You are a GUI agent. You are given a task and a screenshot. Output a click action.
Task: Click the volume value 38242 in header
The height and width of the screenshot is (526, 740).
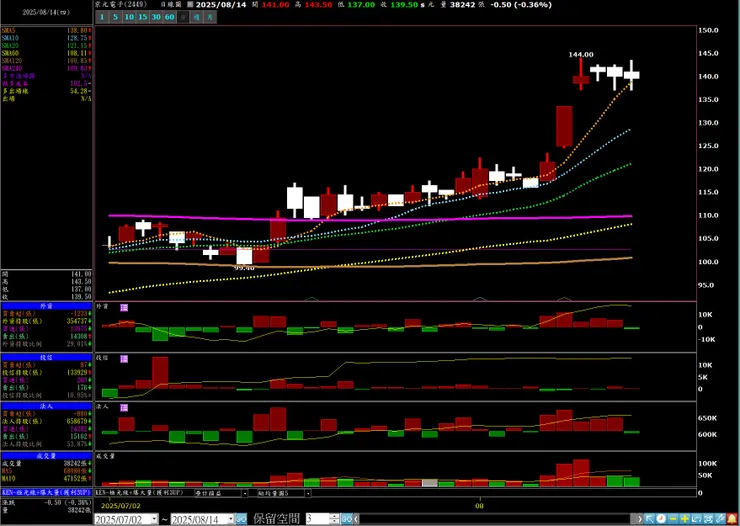(462, 5)
